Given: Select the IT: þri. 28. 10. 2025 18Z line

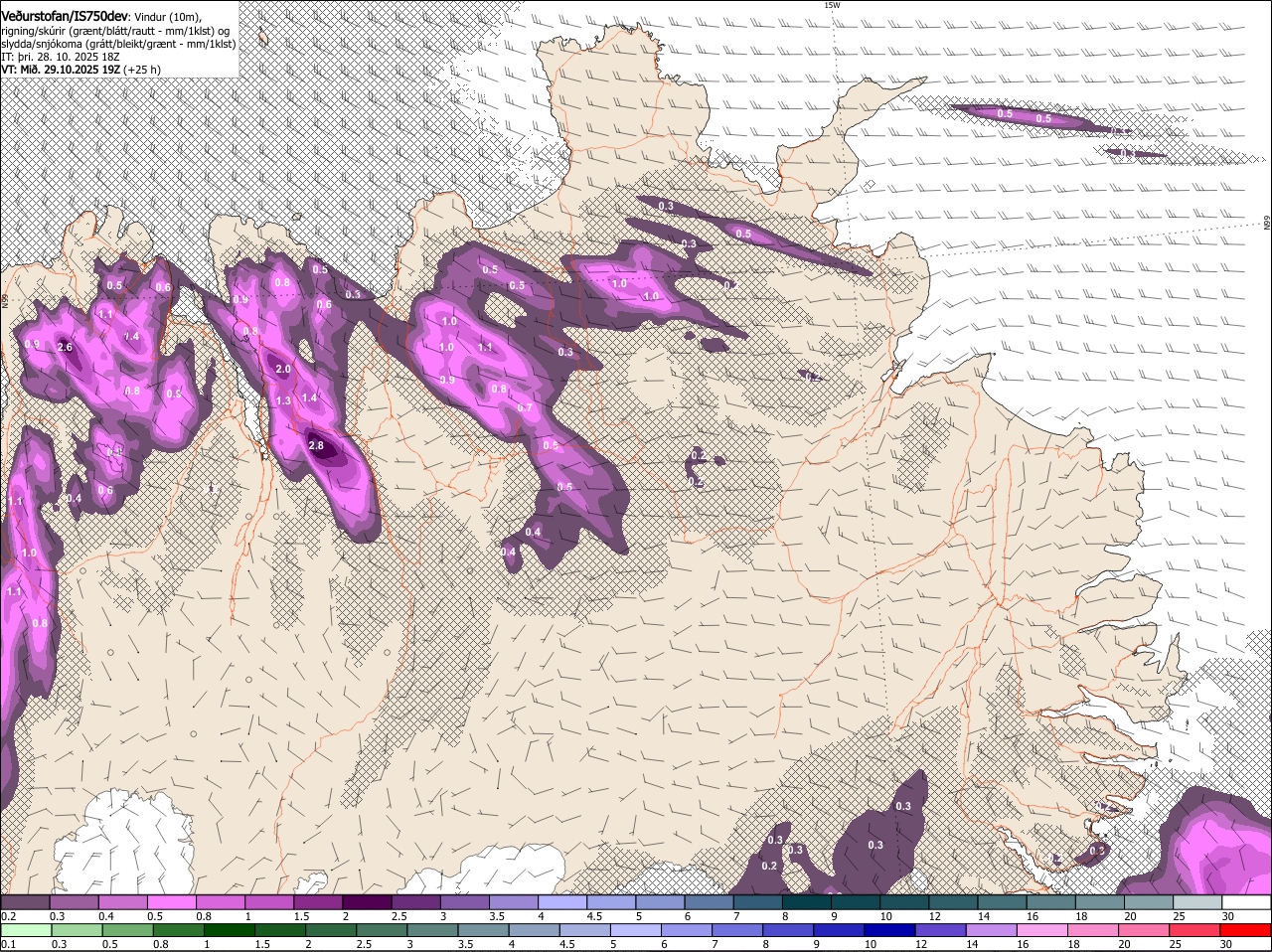Looking at the screenshot, I should pyautogui.click(x=63, y=57).
